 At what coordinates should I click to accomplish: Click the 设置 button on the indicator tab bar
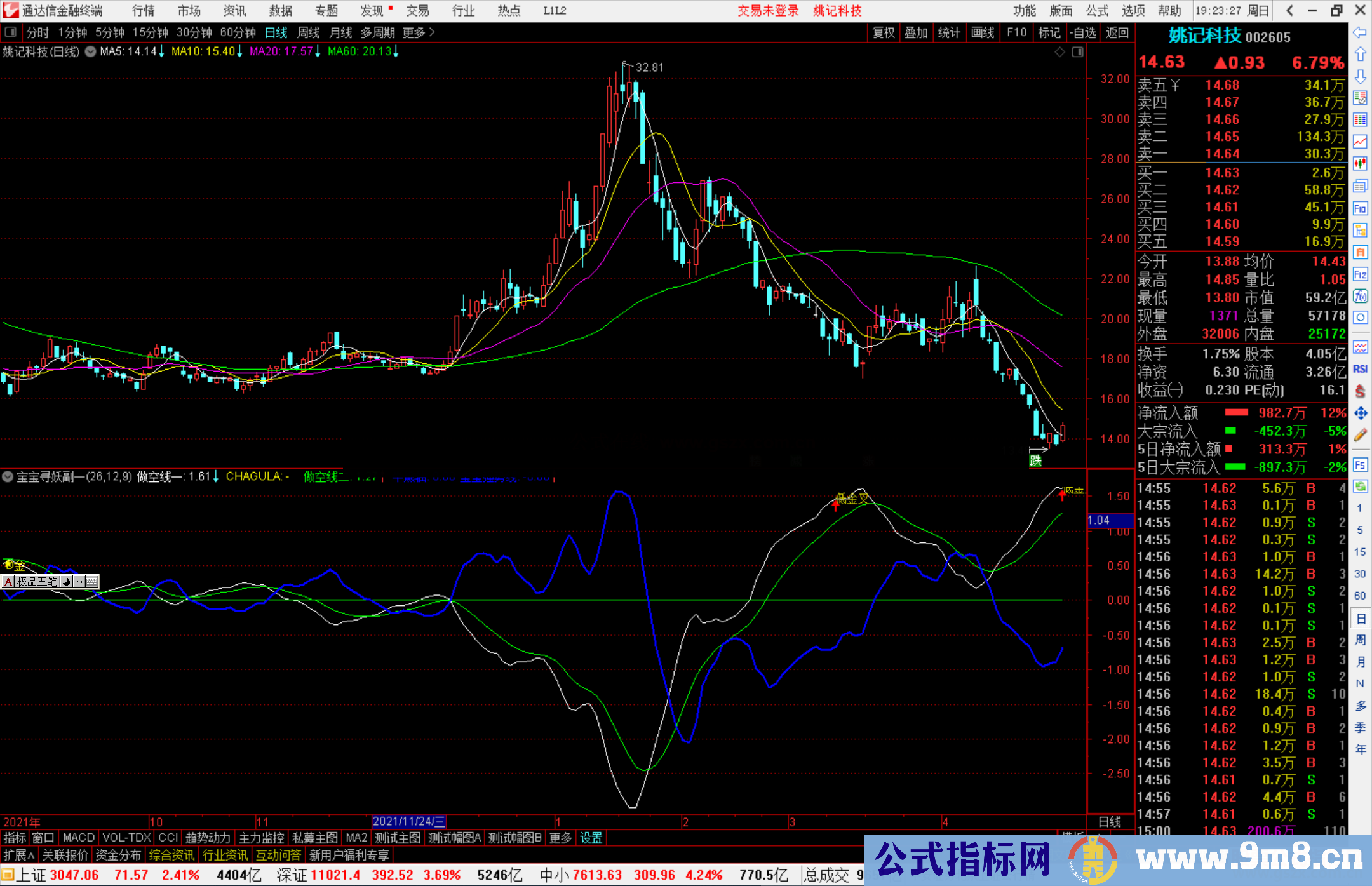(591, 838)
